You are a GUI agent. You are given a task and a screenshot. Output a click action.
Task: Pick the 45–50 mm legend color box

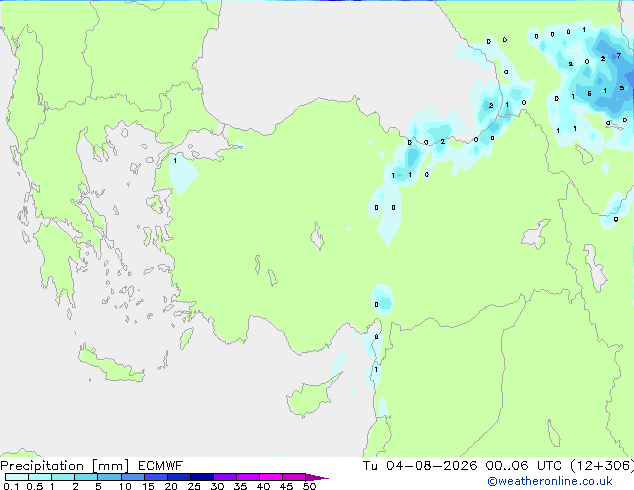pyautogui.click(x=294, y=477)
